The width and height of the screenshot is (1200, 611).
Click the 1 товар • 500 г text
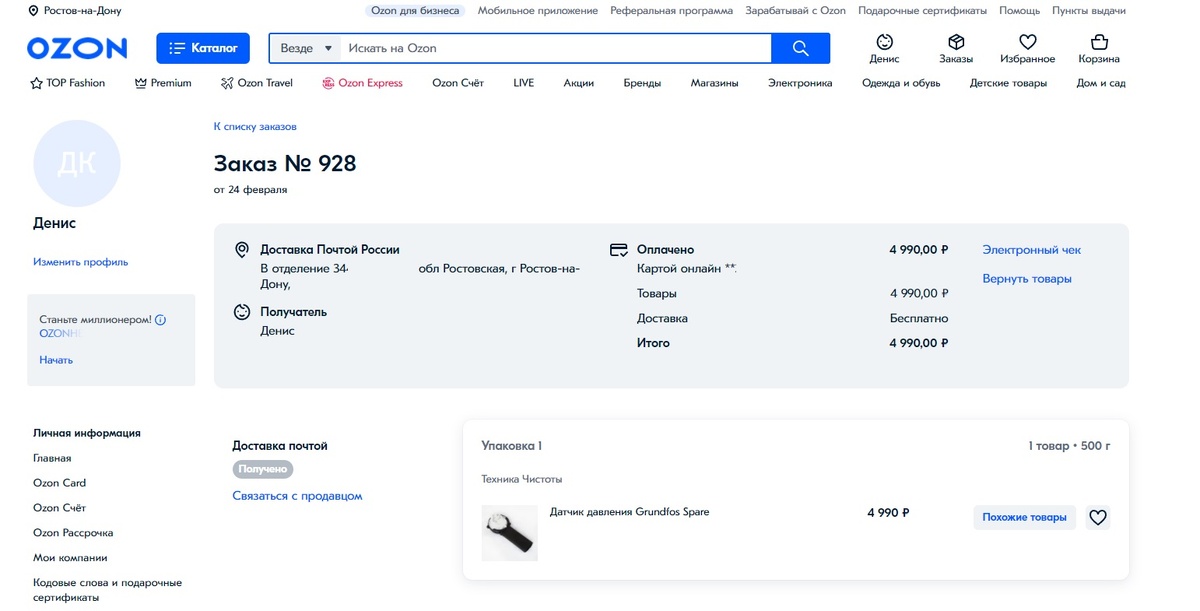[x=1069, y=446]
